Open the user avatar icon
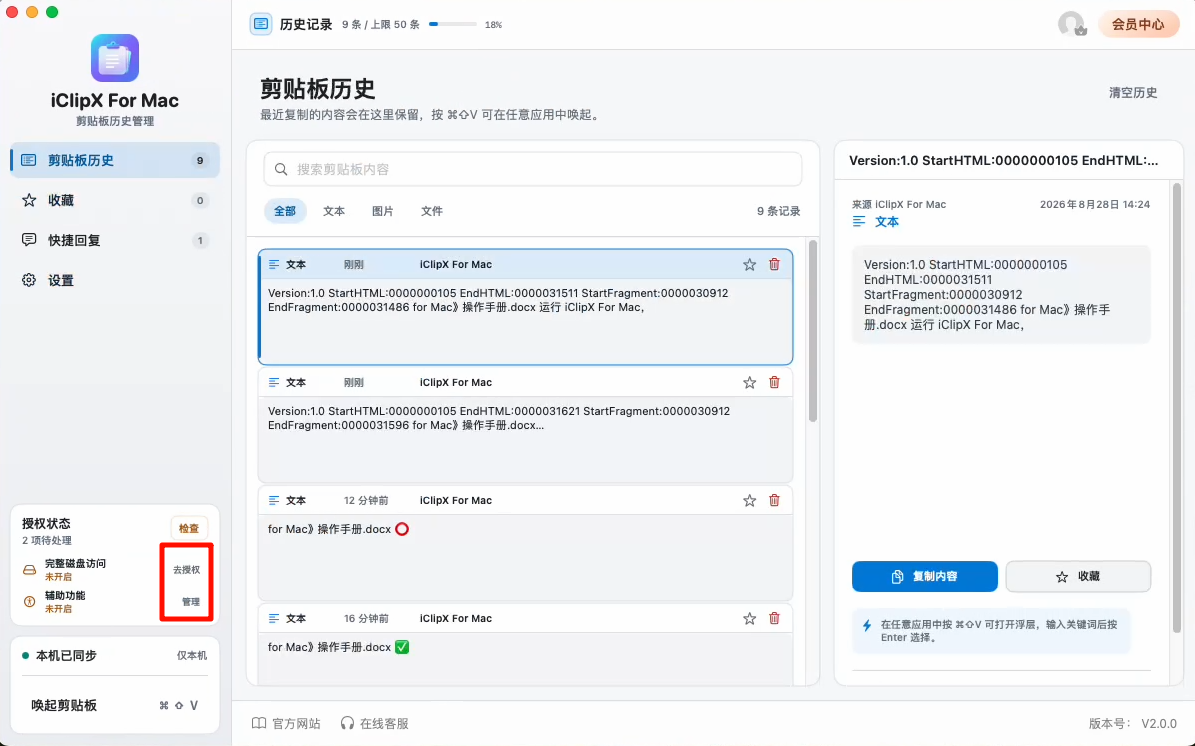The width and height of the screenshot is (1195, 746). pyautogui.click(x=1072, y=24)
